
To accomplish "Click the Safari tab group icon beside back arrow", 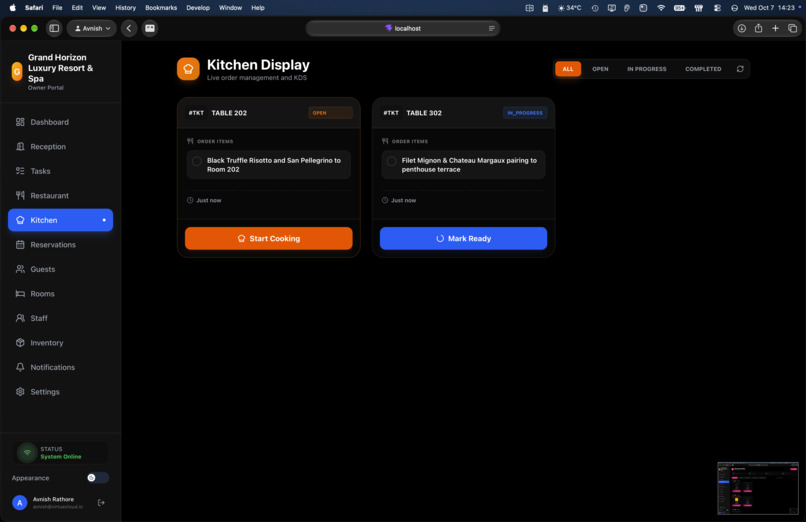I will click(x=150, y=28).
